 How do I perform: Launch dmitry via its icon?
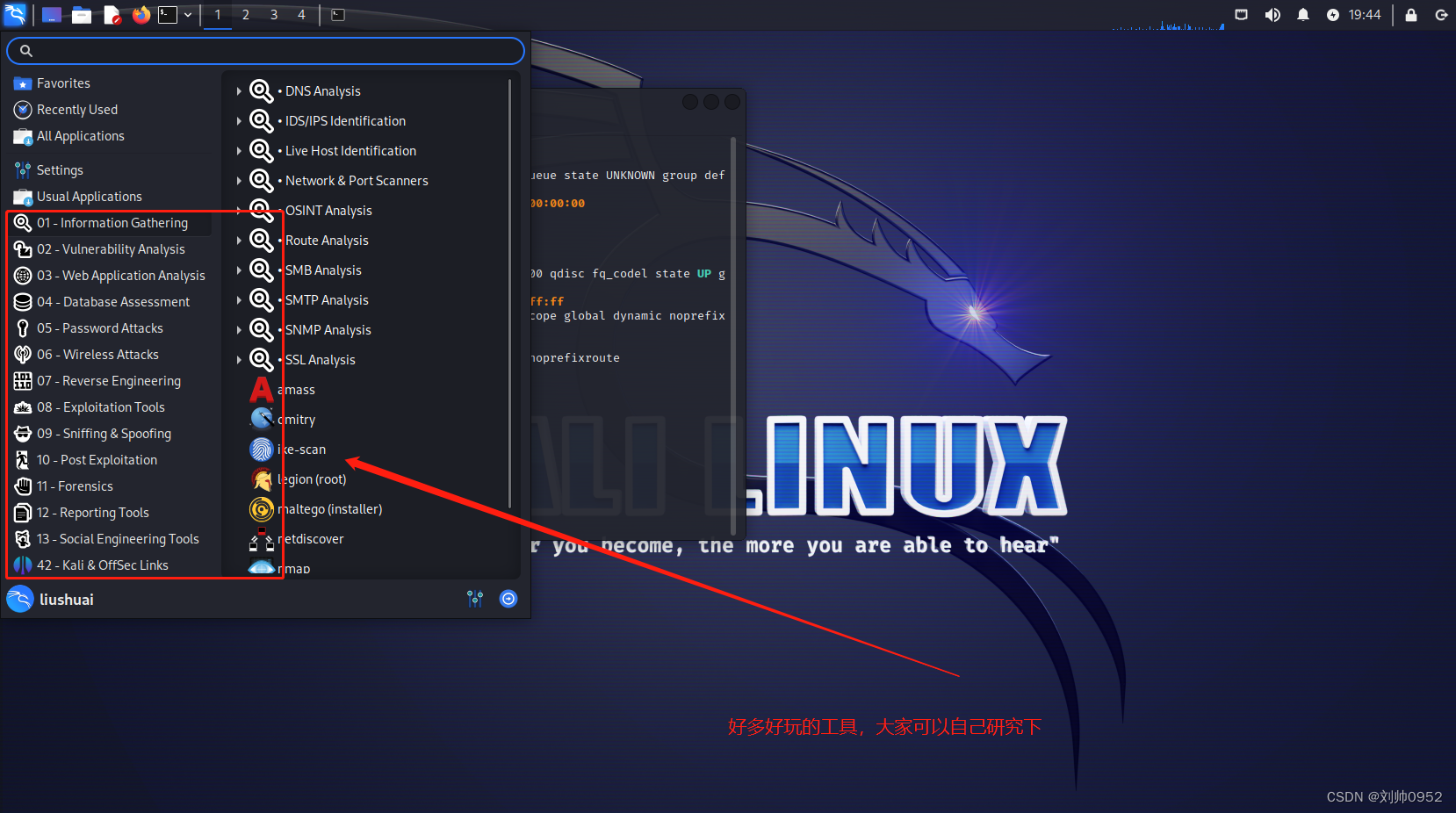pyautogui.click(x=262, y=420)
